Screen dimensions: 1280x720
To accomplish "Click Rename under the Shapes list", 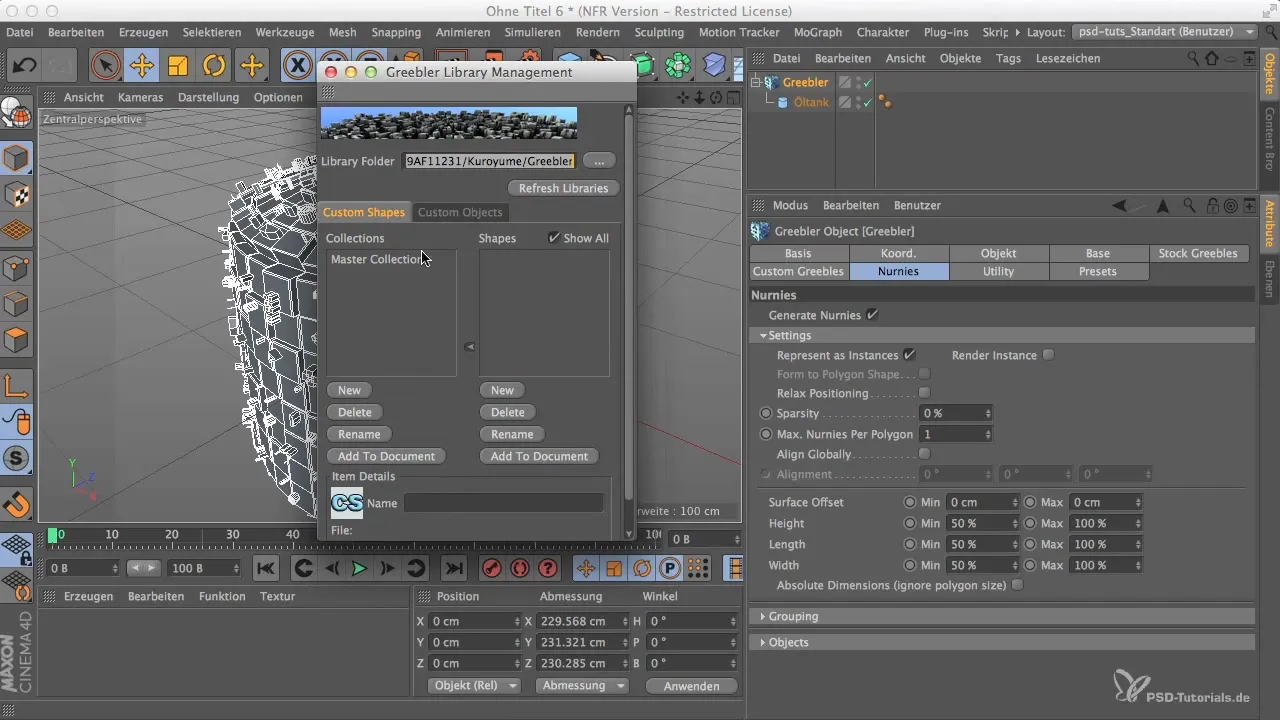I will tap(512, 434).
